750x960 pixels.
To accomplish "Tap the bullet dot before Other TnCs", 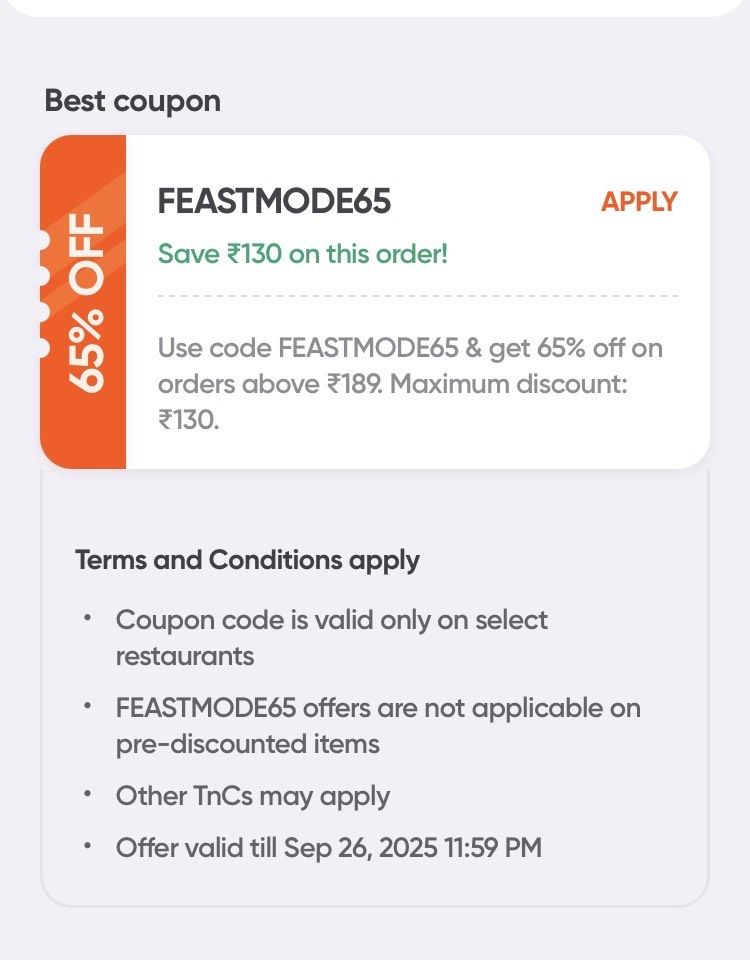I will (88, 795).
